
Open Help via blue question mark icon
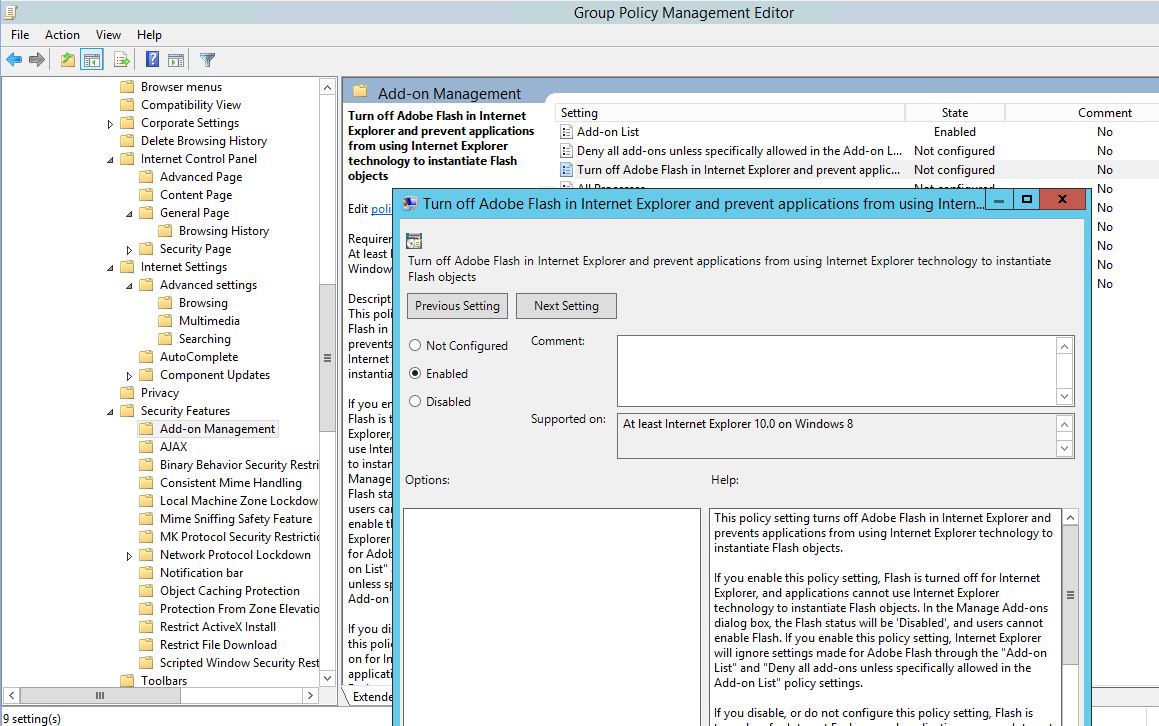click(153, 60)
